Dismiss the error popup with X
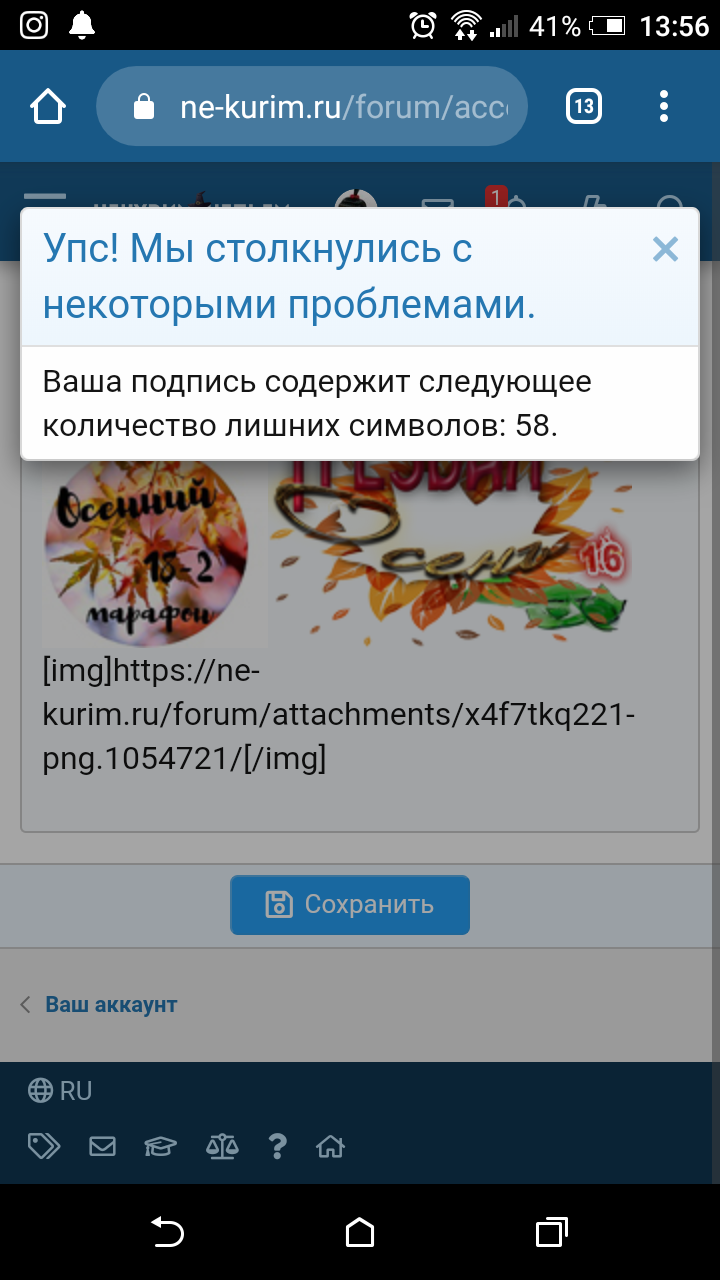This screenshot has height=1280, width=720. 665,249
